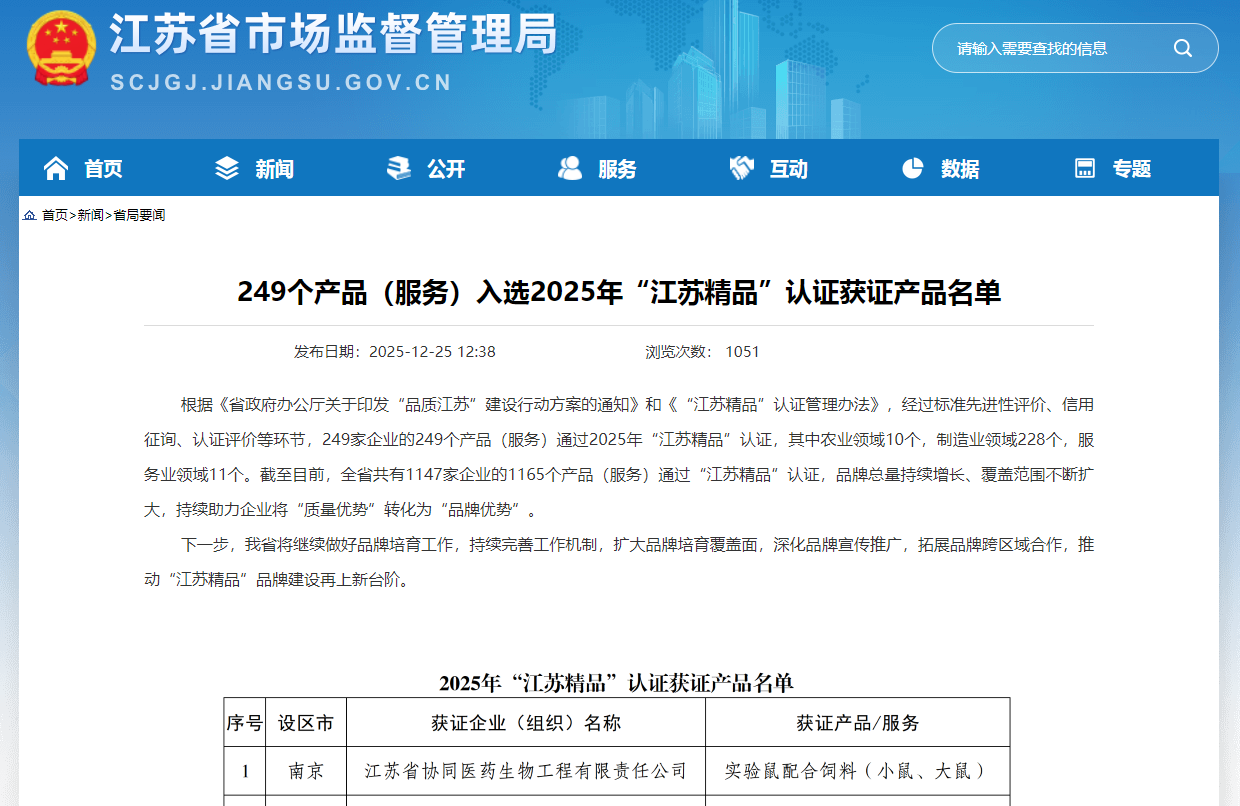Click the 江苏省协同医药生物工程有限责任公司 table cell
Image resolution: width=1240 pixels, height=806 pixels.
(526, 771)
